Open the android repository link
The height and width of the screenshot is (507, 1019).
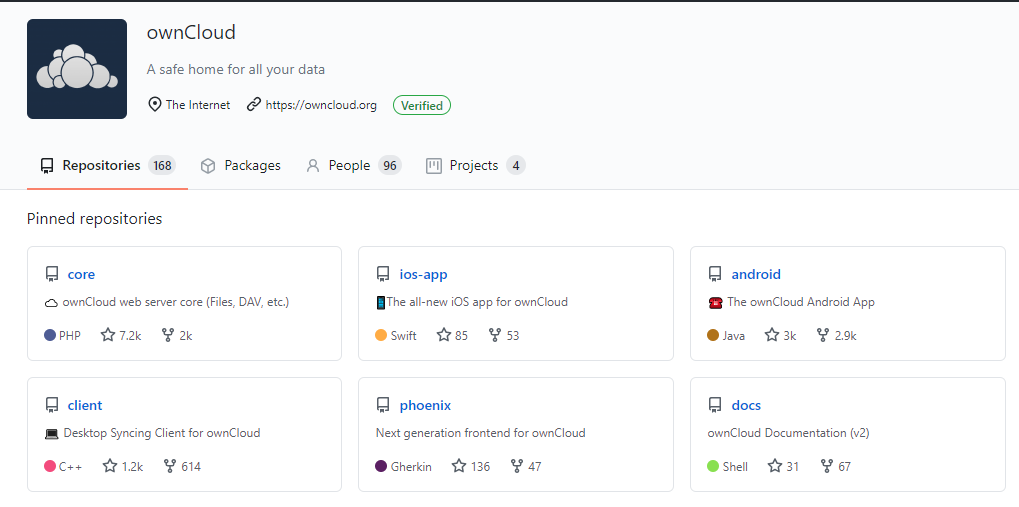pyautogui.click(x=756, y=274)
